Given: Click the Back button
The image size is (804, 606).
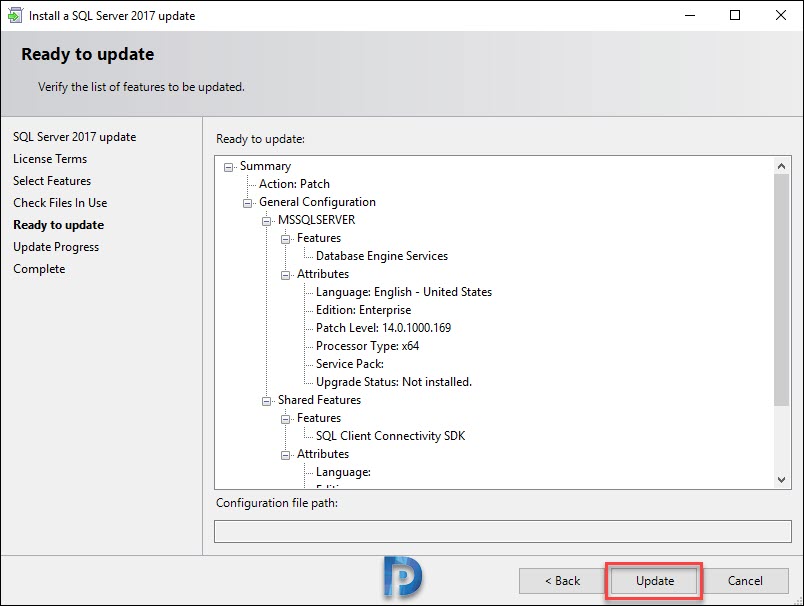Looking at the screenshot, I should coord(562,581).
